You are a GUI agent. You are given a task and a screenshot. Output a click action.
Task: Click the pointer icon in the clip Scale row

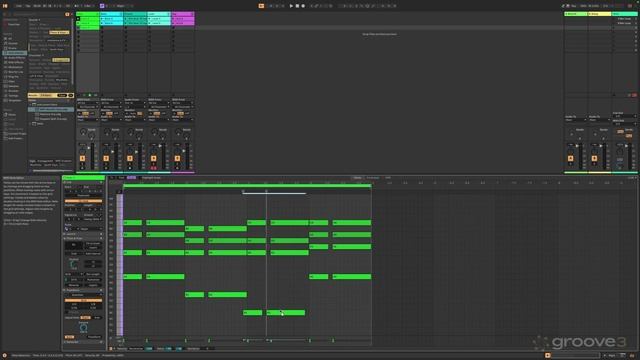67,229
